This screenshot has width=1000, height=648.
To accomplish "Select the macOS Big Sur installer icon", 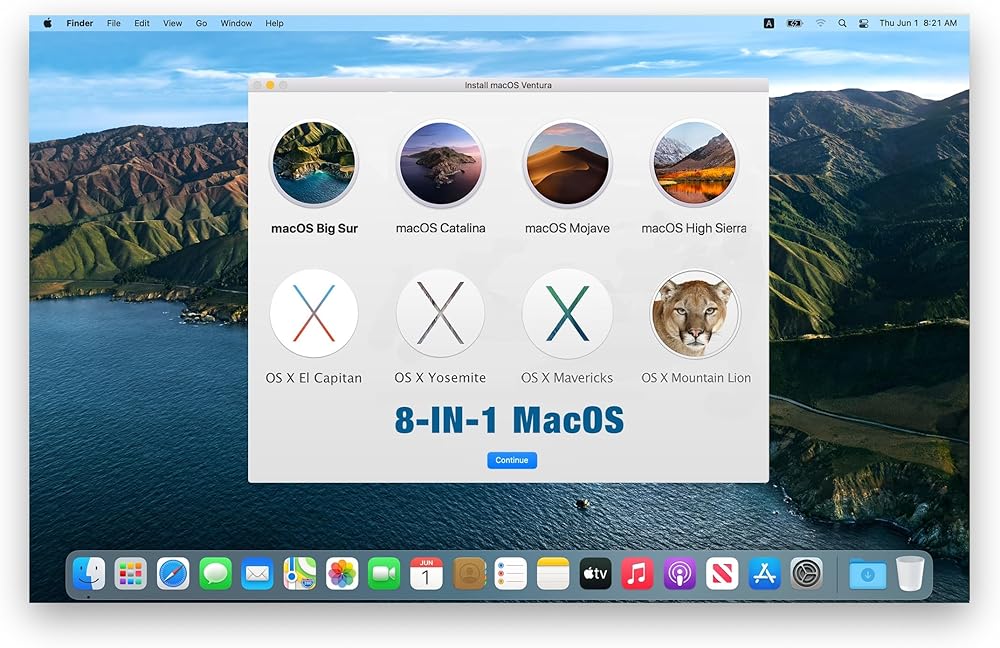I will (x=314, y=163).
